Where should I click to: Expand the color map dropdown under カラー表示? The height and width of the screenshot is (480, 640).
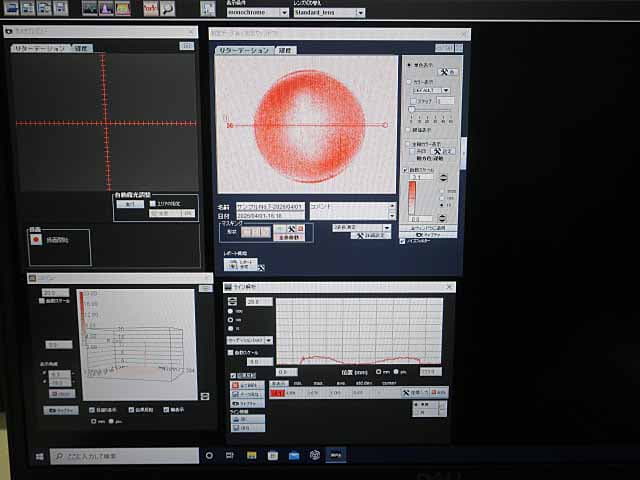tap(431, 90)
